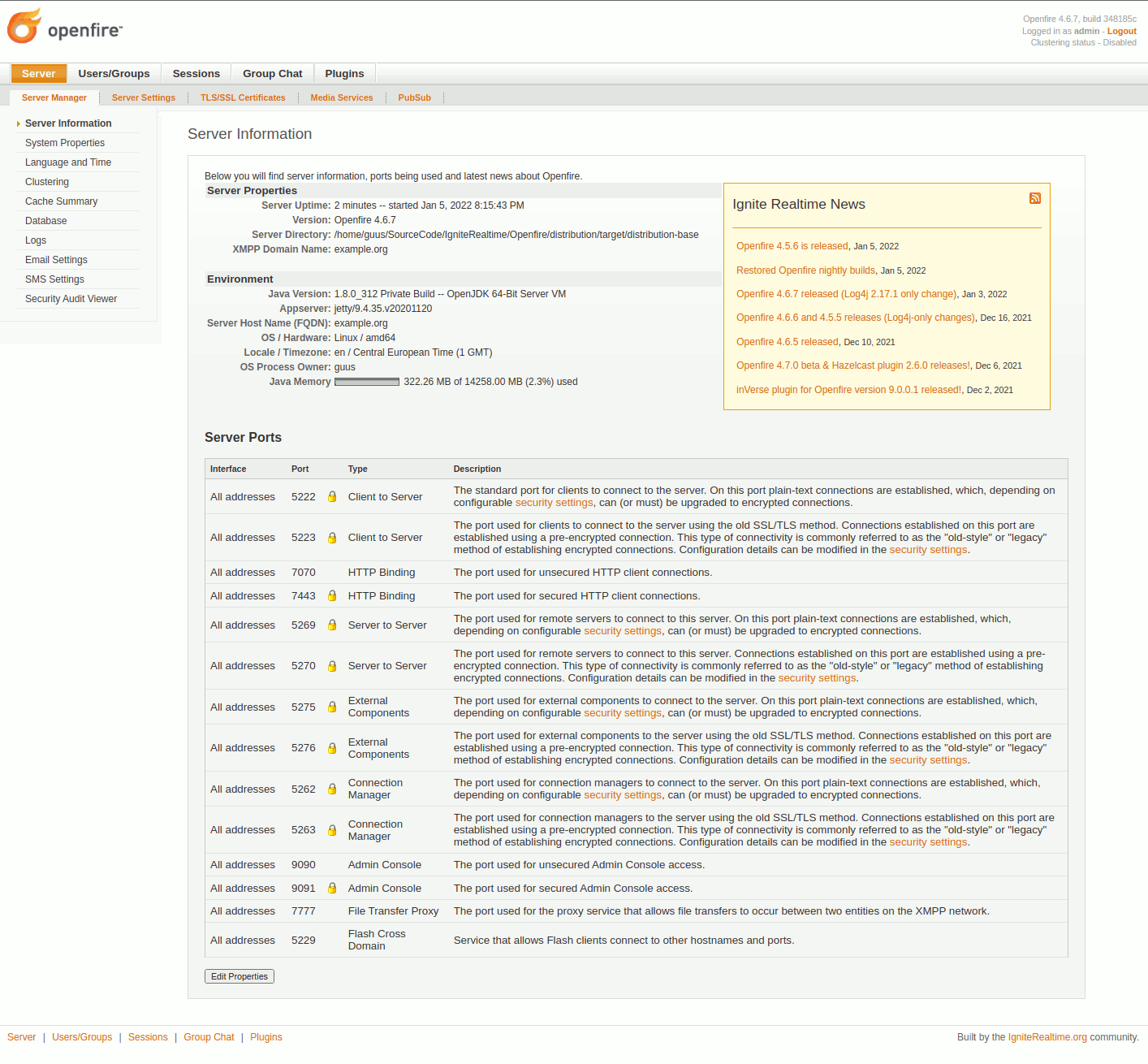Select the Server main tab

point(39,73)
